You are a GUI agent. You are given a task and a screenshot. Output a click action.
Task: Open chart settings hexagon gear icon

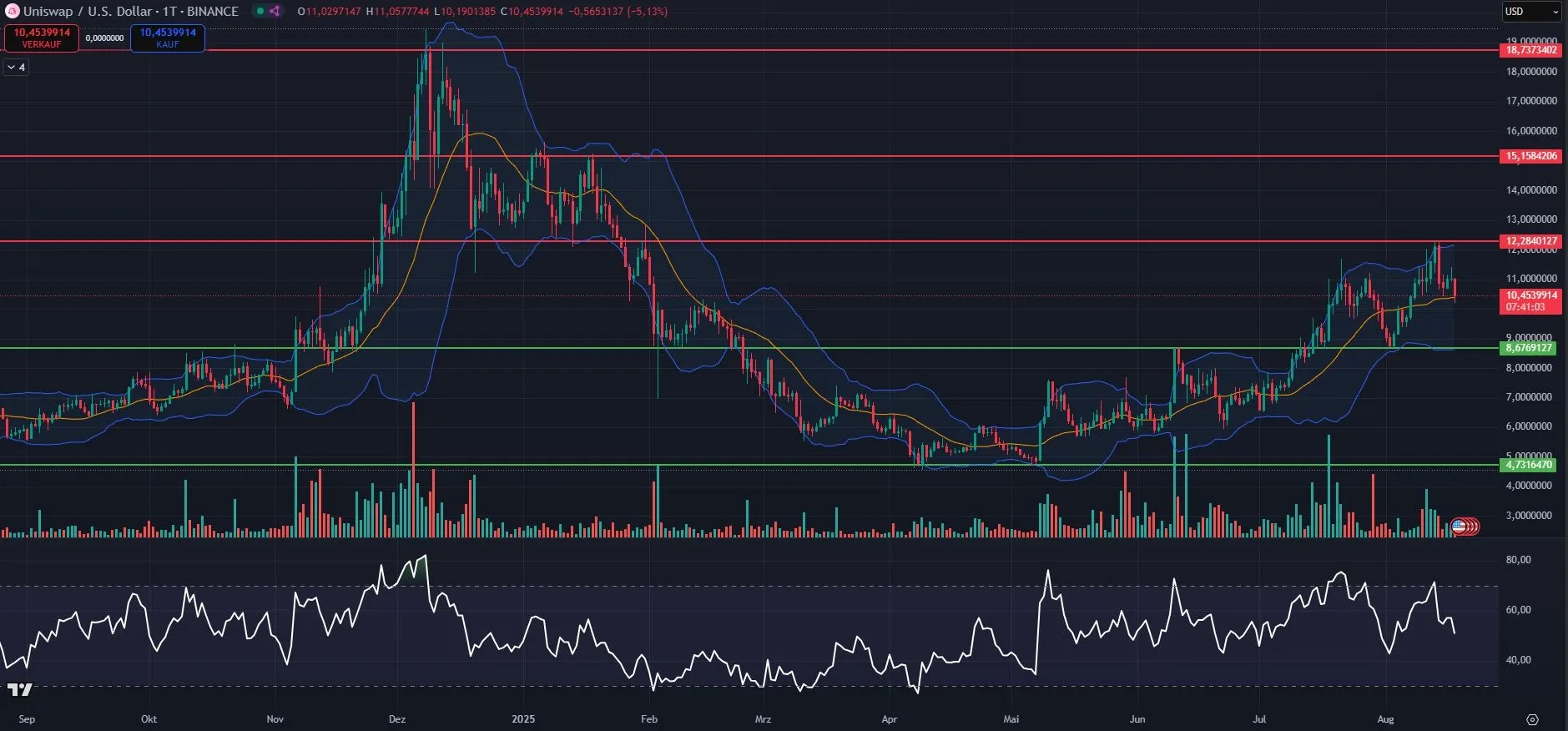pos(1532,719)
